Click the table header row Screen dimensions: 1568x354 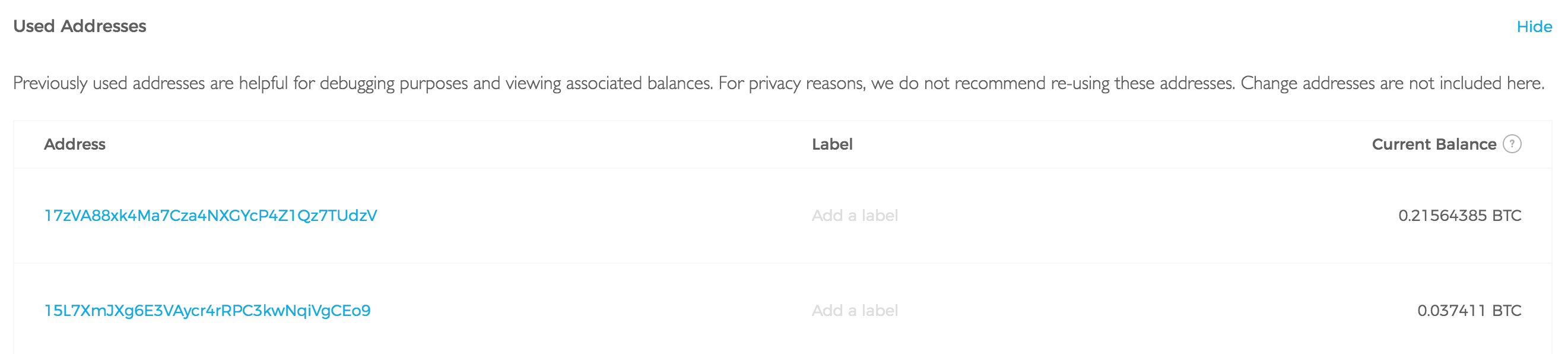tap(783, 144)
